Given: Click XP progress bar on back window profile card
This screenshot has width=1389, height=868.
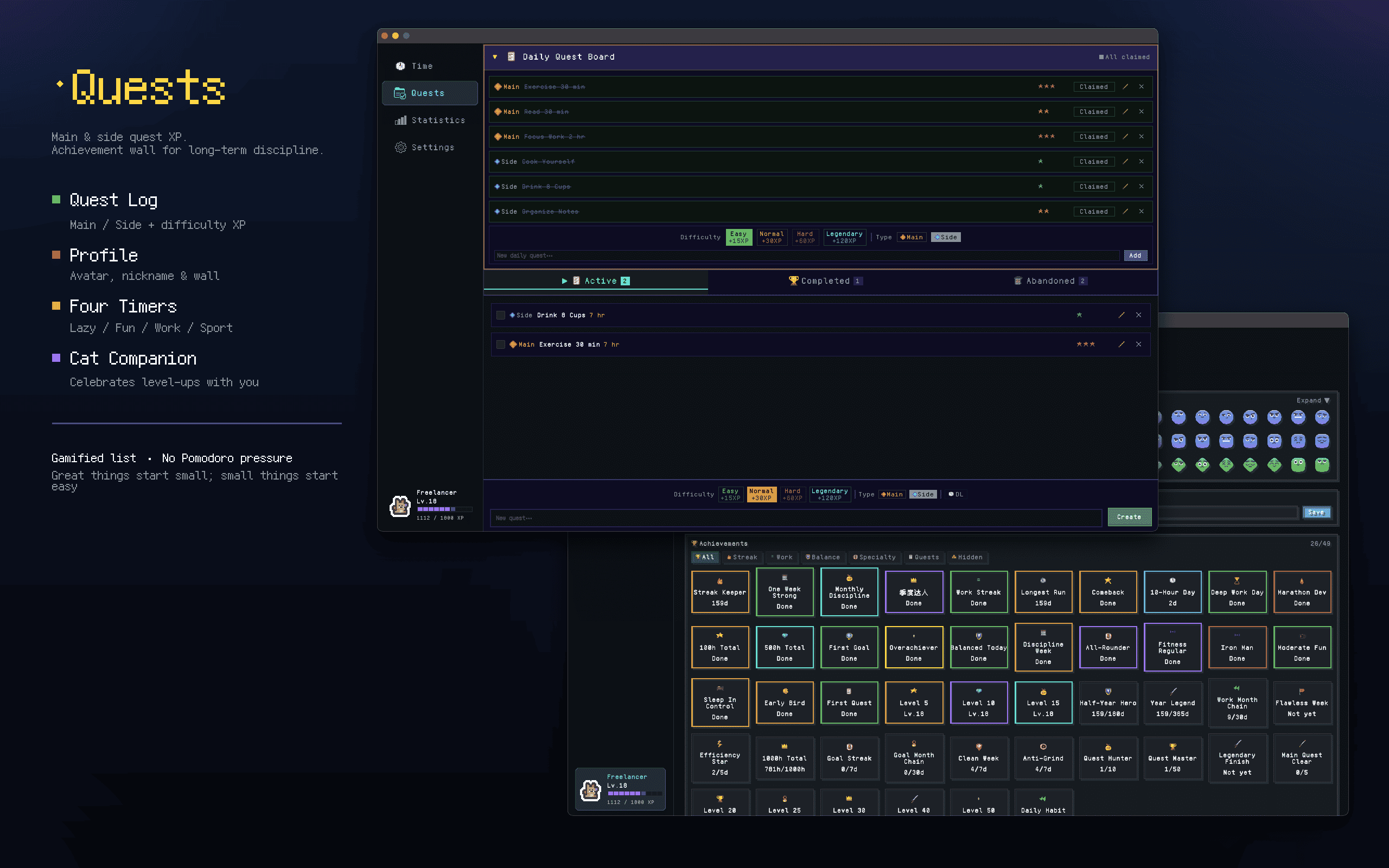Looking at the screenshot, I should click(x=634, y=793).
